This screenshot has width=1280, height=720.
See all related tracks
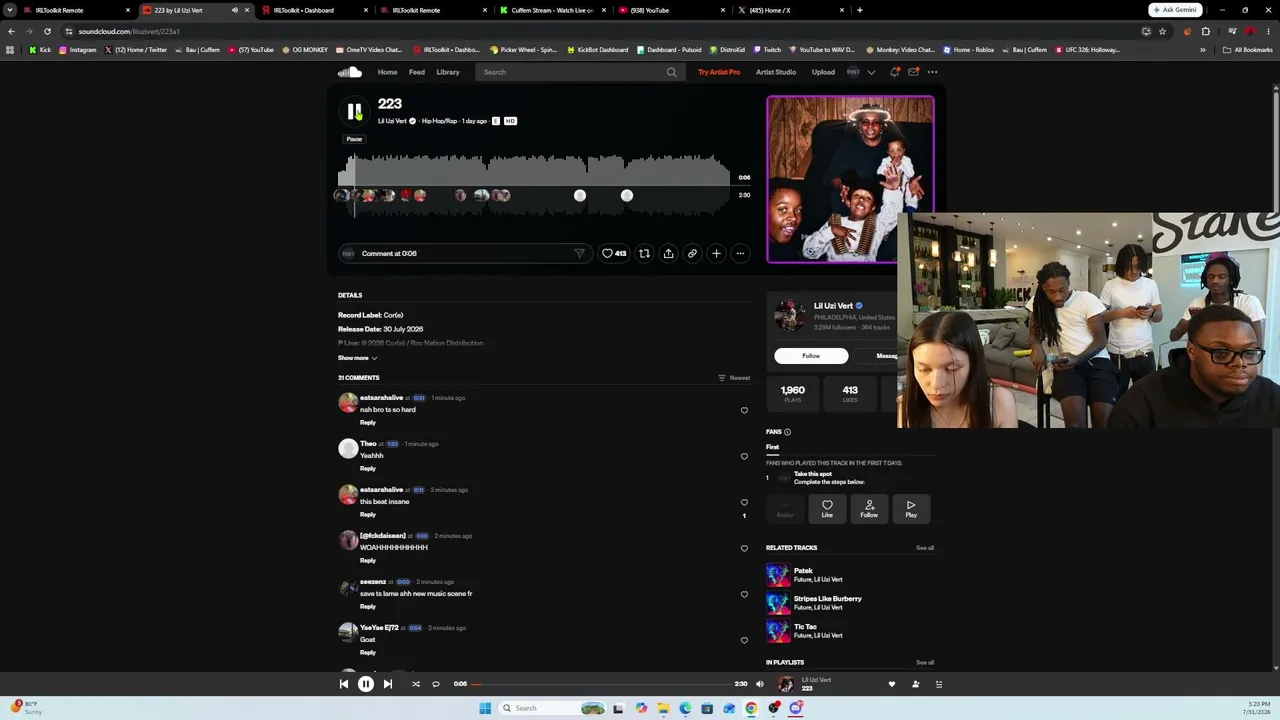tap(925, 548)
